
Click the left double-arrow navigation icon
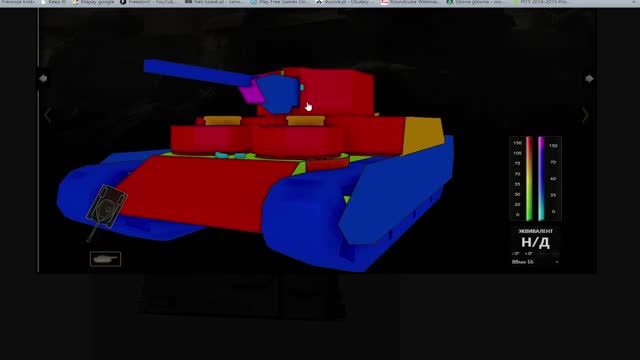43,78
